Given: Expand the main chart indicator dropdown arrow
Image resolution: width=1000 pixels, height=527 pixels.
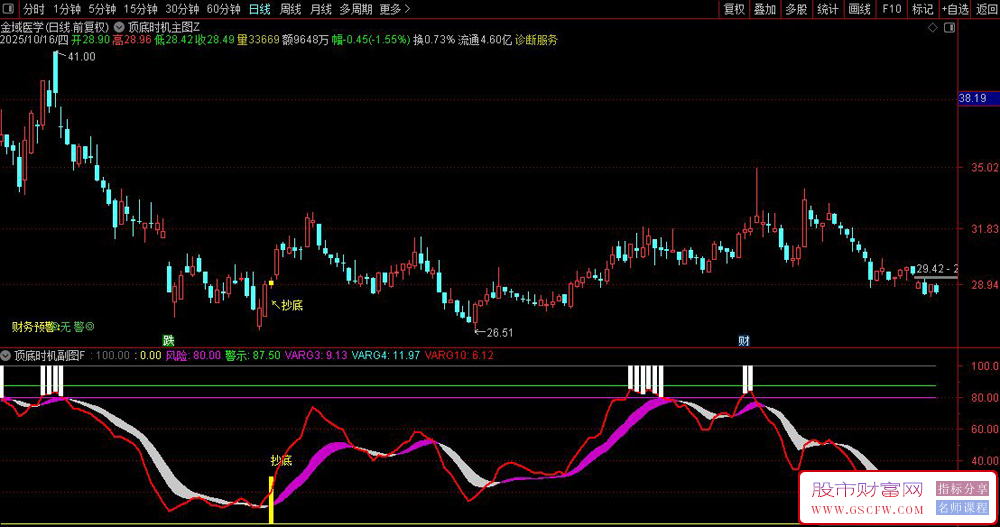Looking at the screenshot, I should tap(122, 27).
